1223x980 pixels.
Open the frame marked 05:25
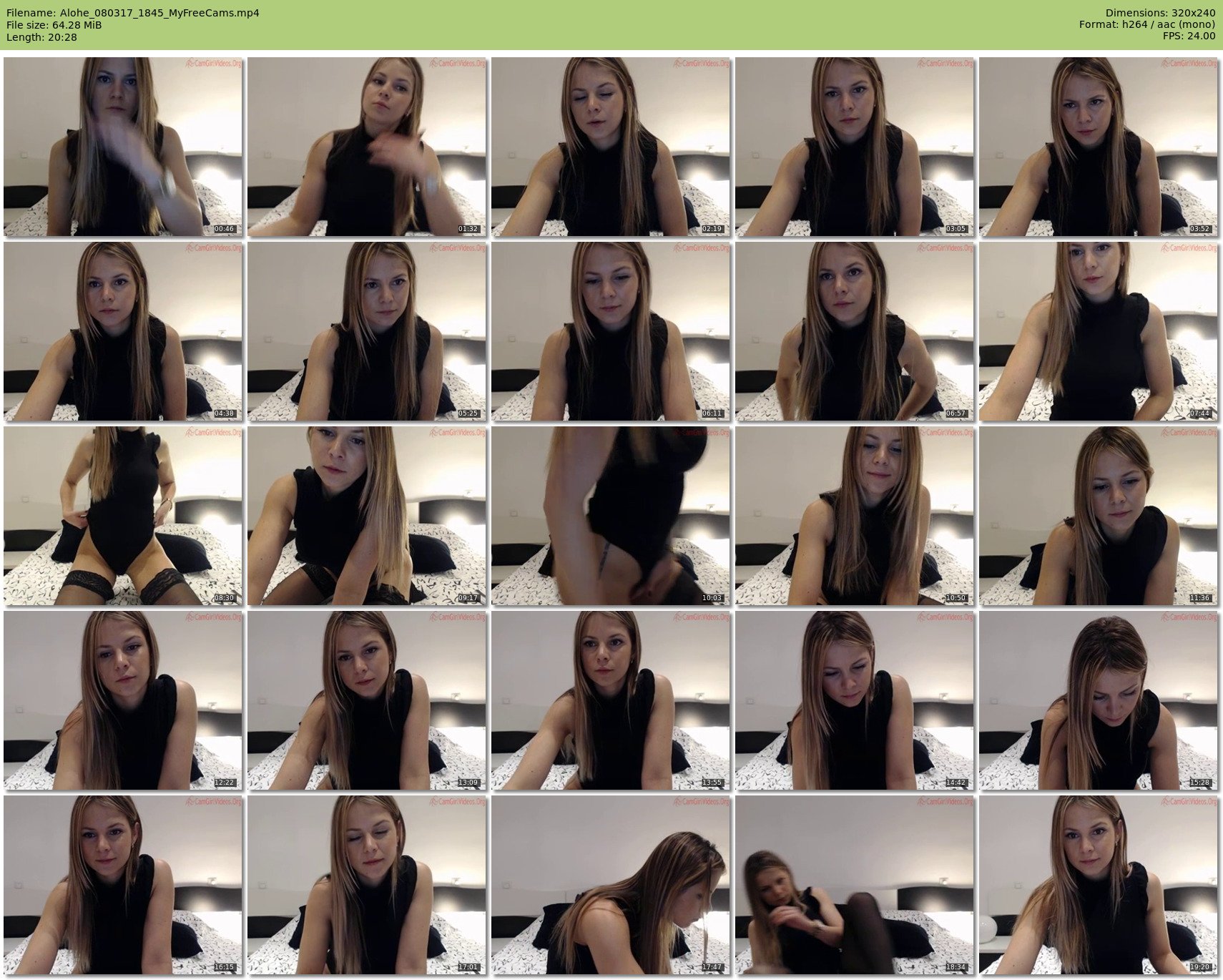367,331
